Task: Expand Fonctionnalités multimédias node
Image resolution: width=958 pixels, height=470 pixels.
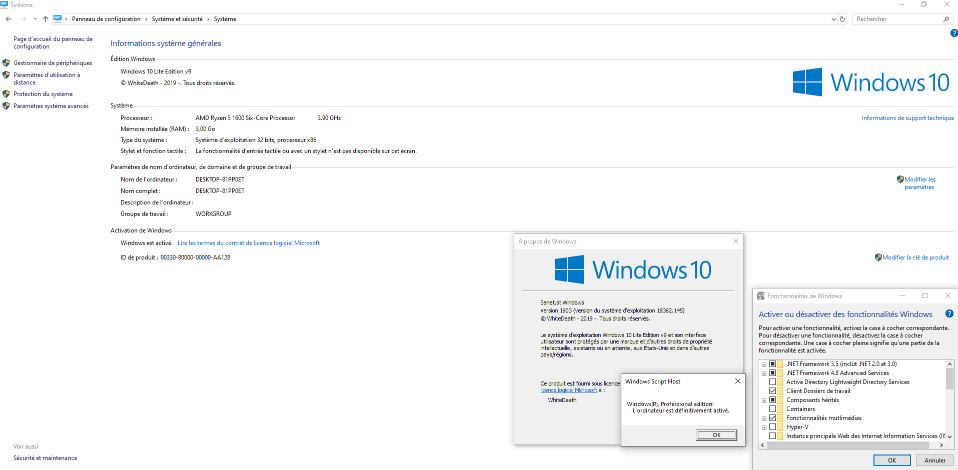Action: coord(764,418)
